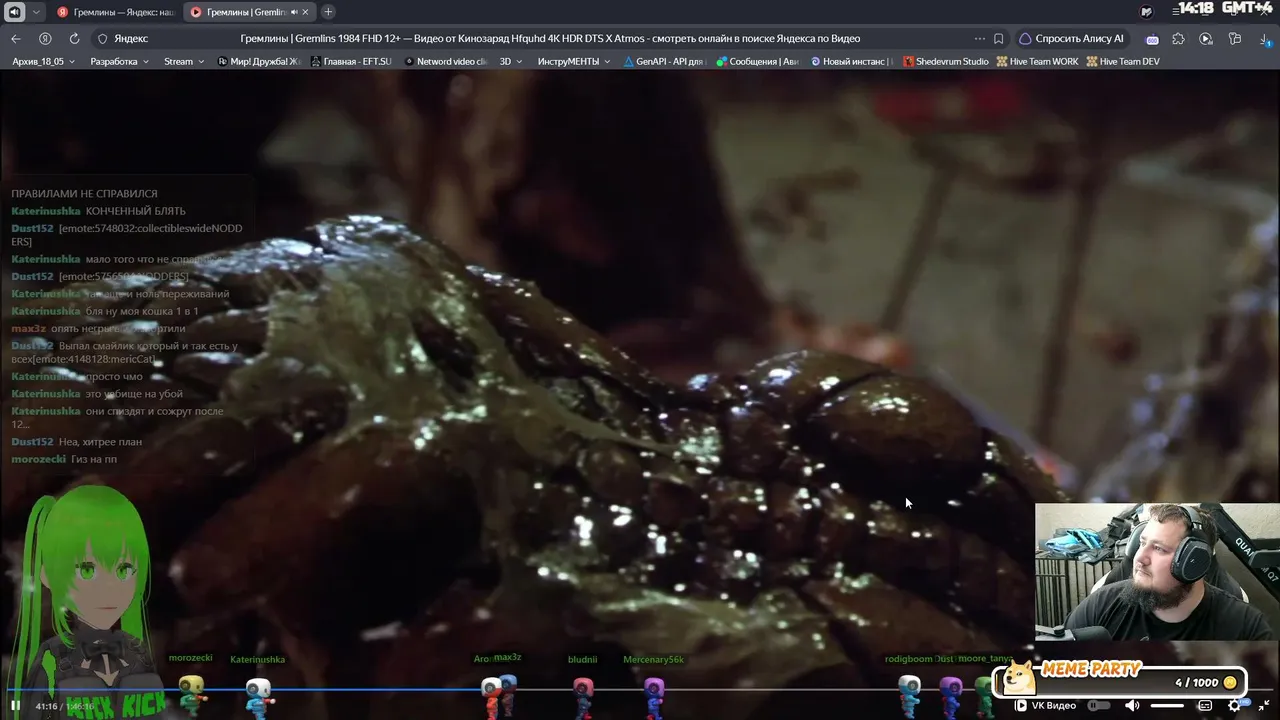Mute the Gremlins tab audio icon
Screen dimensions: 1280x720
pos(294,12)
